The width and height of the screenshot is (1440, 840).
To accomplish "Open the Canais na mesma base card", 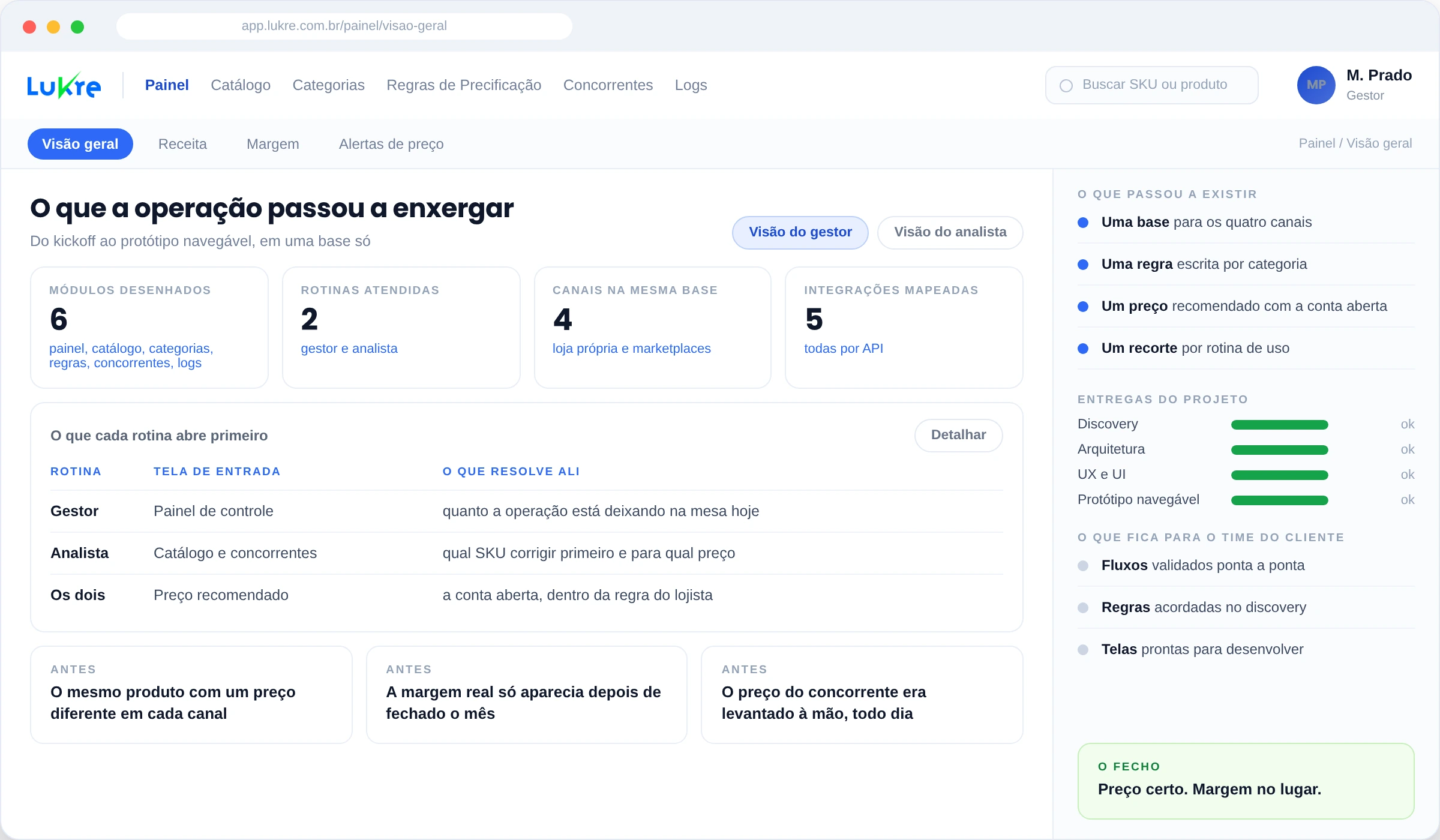I will (653, 328).
